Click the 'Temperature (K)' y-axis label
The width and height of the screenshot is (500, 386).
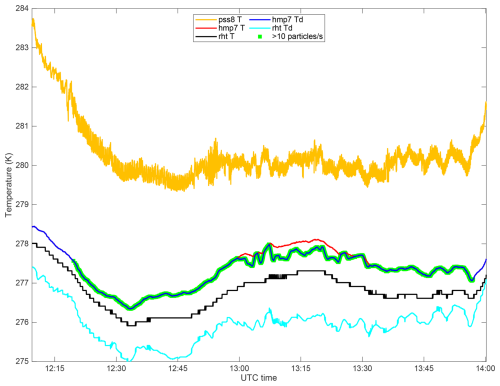click(8, 185)
